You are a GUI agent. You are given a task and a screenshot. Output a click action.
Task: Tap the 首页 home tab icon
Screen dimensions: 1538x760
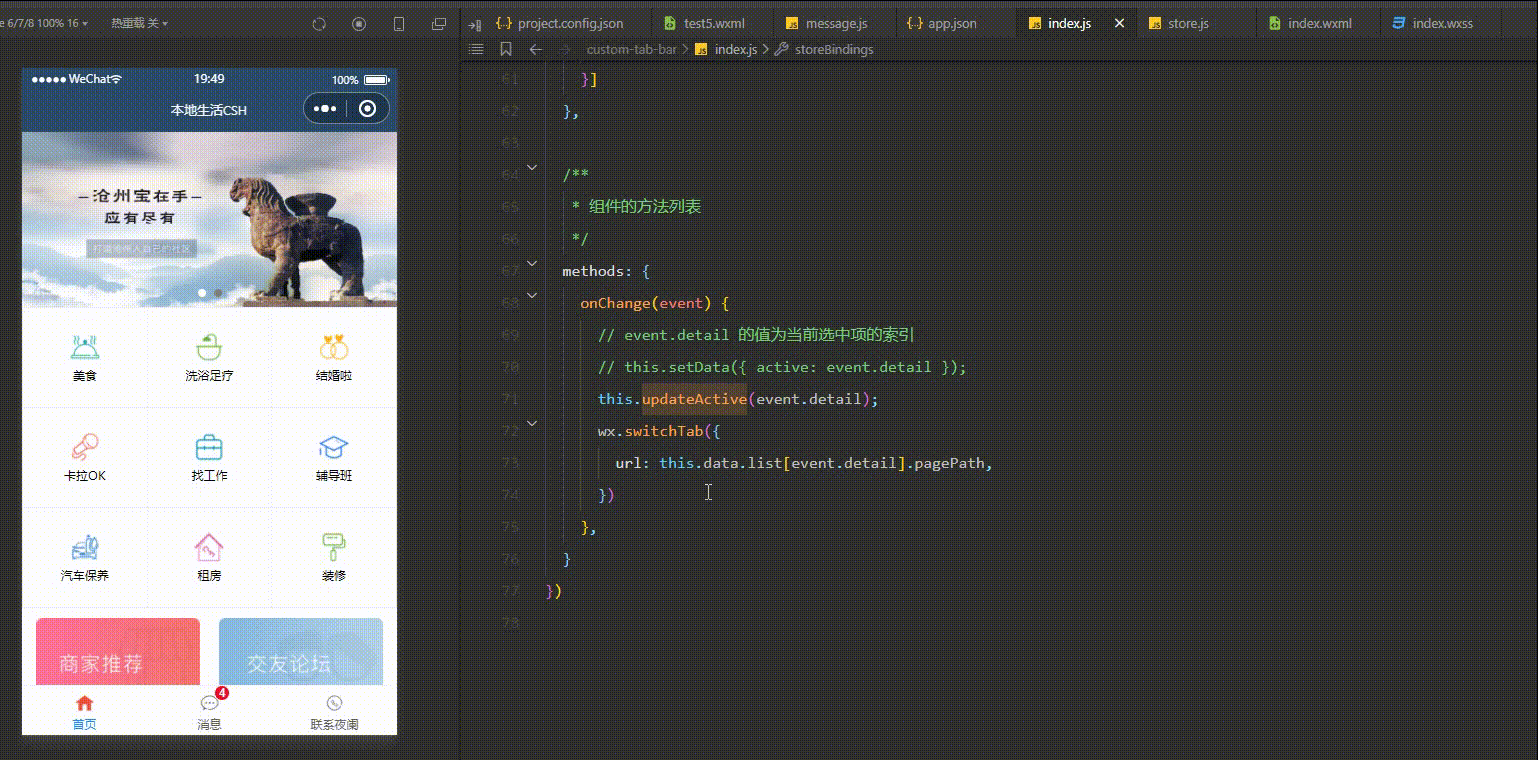coord(85,703)
